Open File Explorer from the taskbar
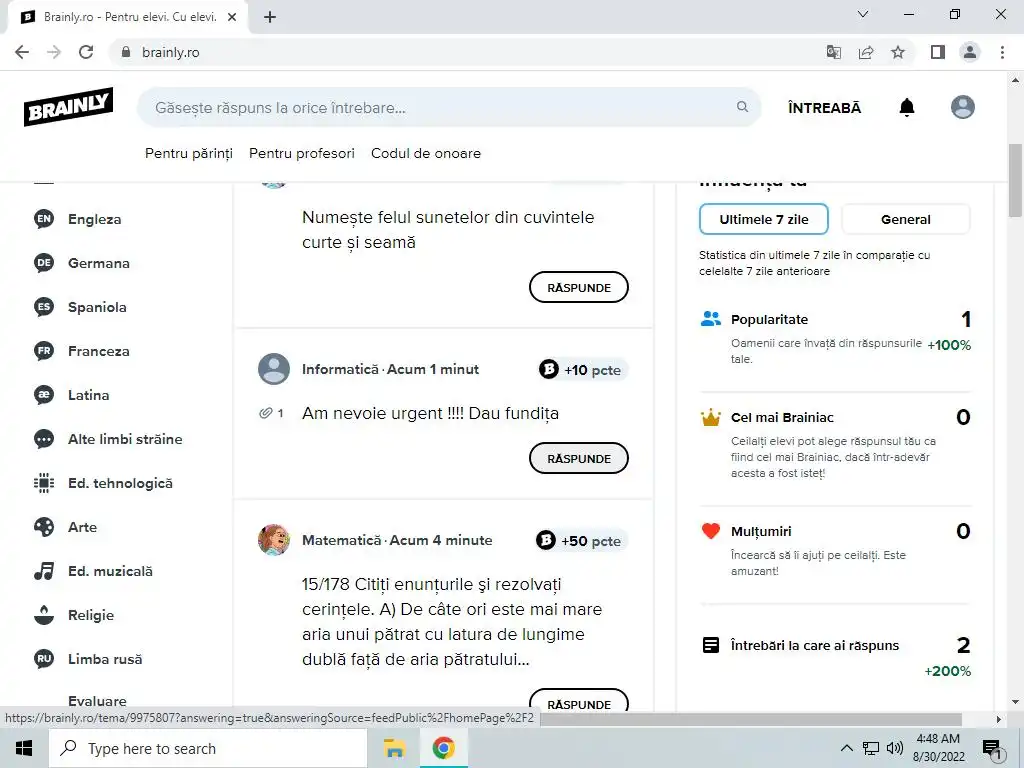This screenshot has width=1024, height=768. pyautogui.click(x=394, y=748)
